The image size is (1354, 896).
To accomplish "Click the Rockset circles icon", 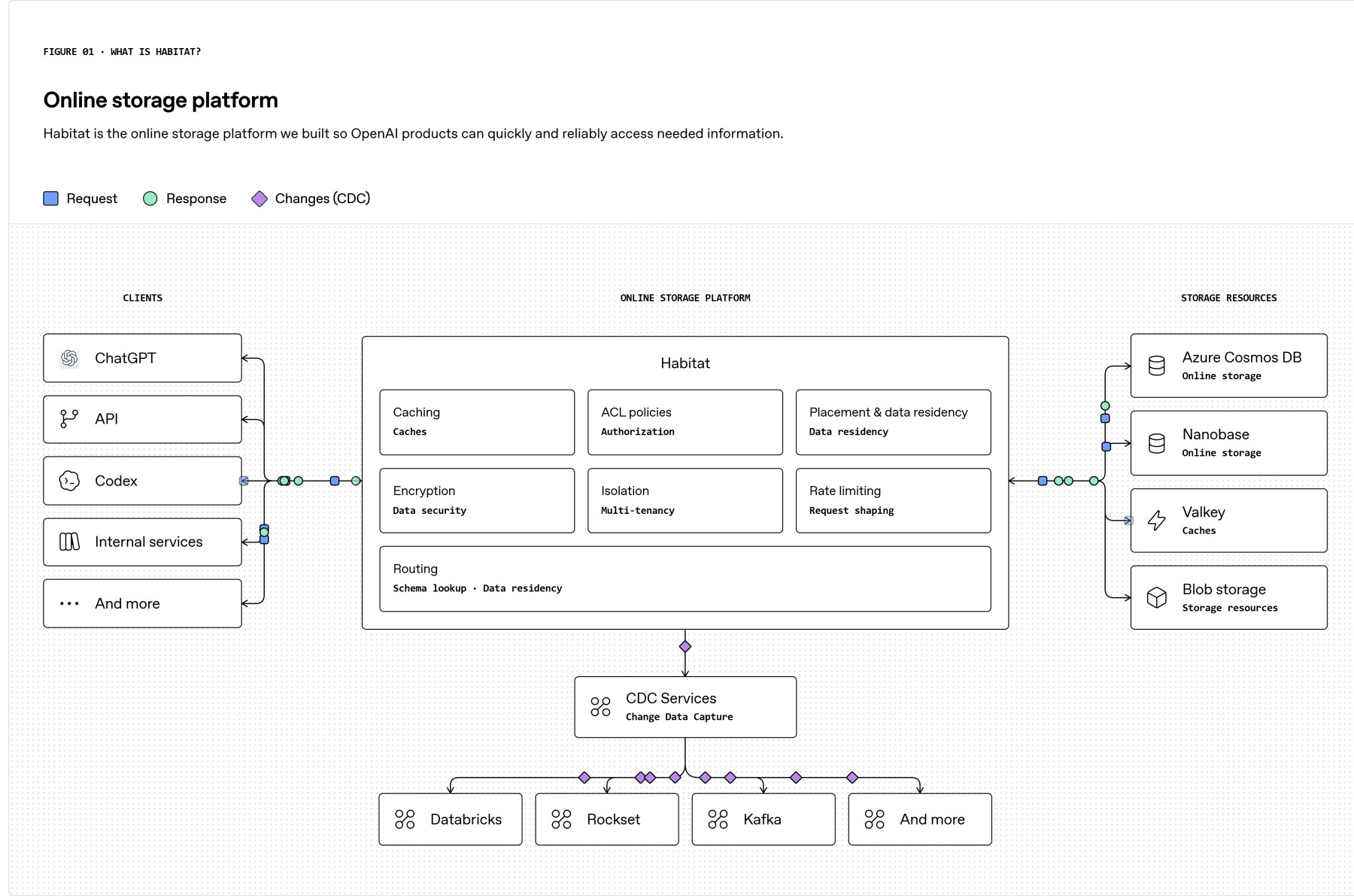I will pyautogui.click(x=561, y=819).
